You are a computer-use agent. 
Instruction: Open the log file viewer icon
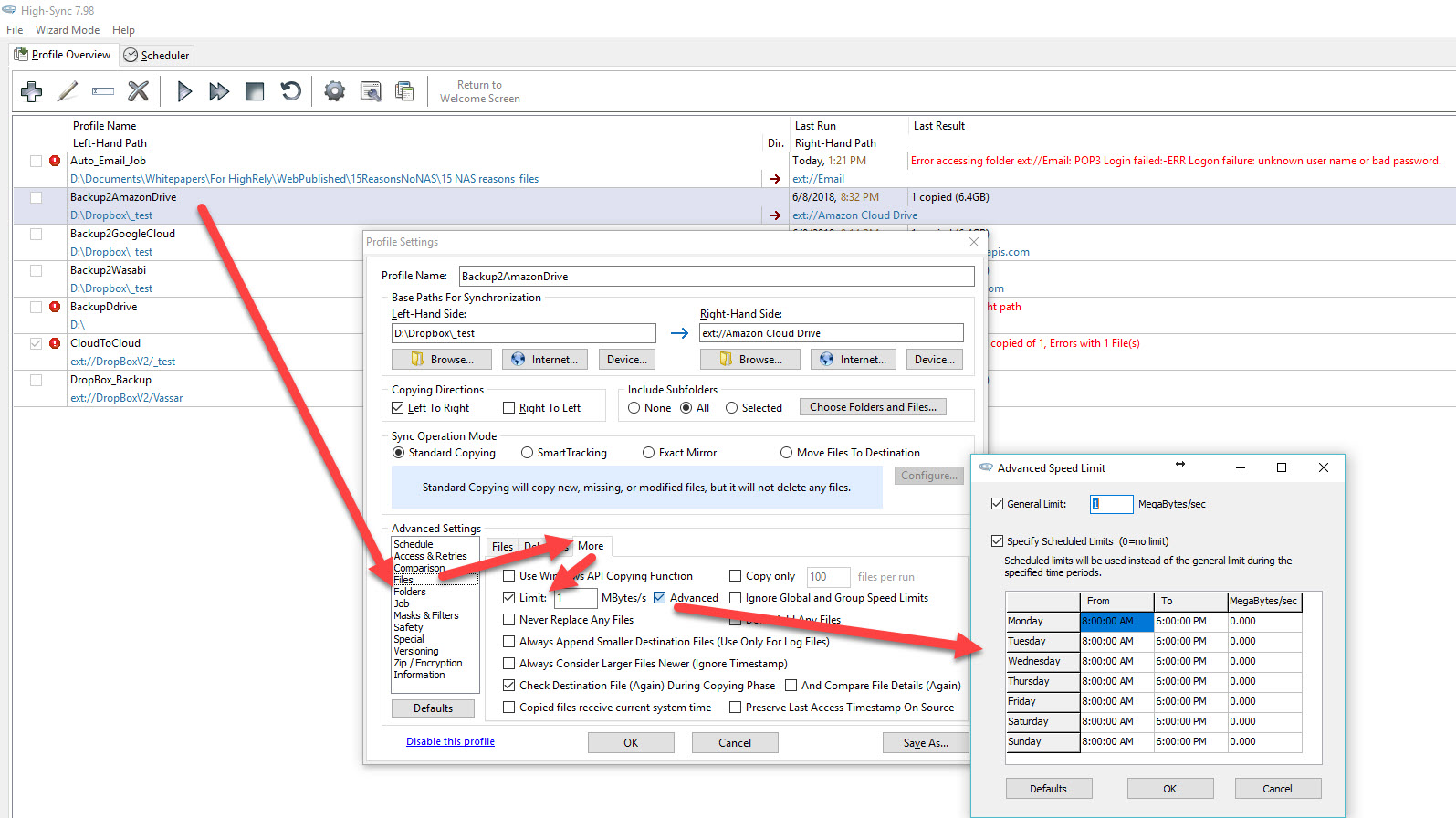pyautogui.click(x=371, y=91)
